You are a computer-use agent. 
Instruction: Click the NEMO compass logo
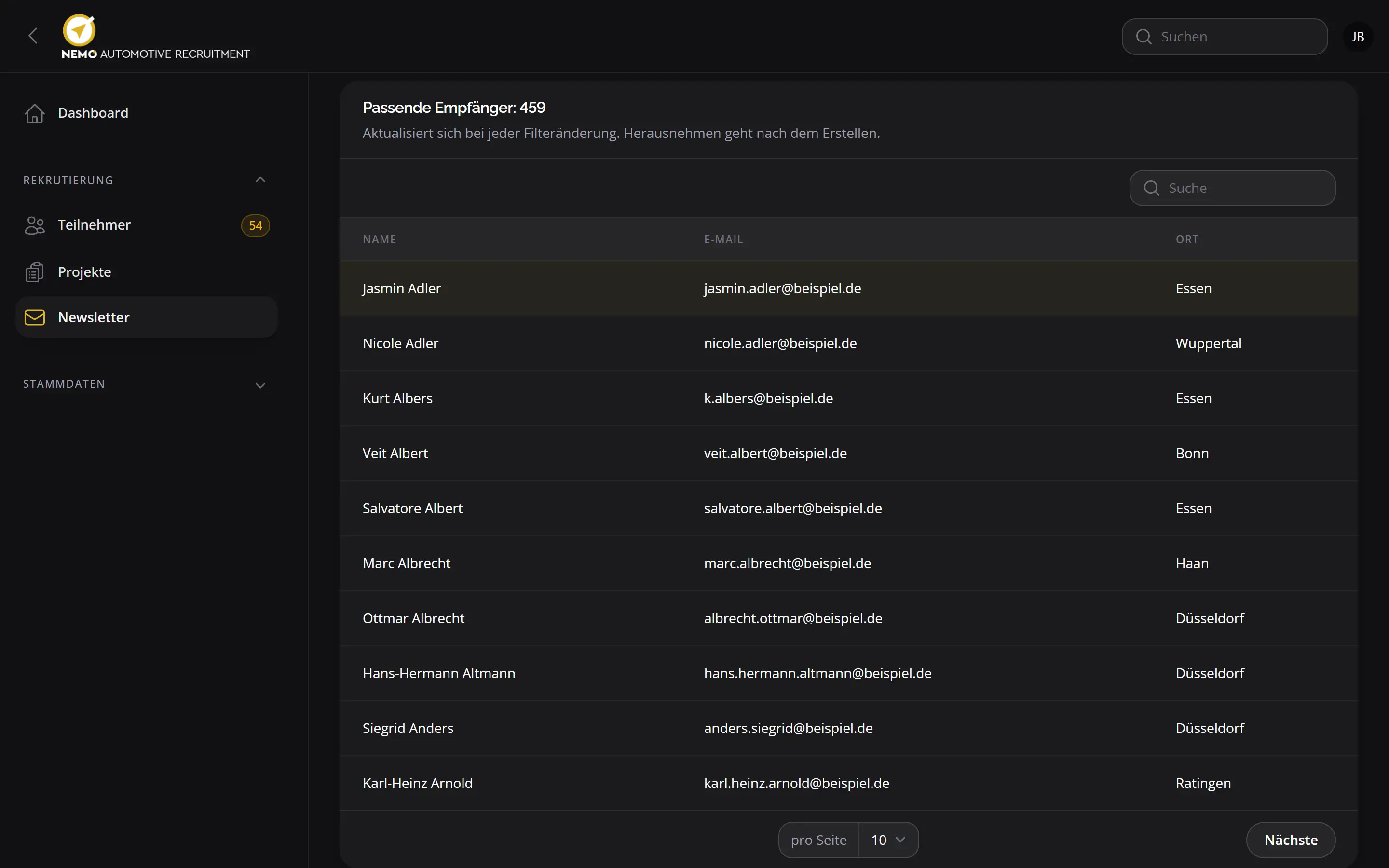coord(79,30)
